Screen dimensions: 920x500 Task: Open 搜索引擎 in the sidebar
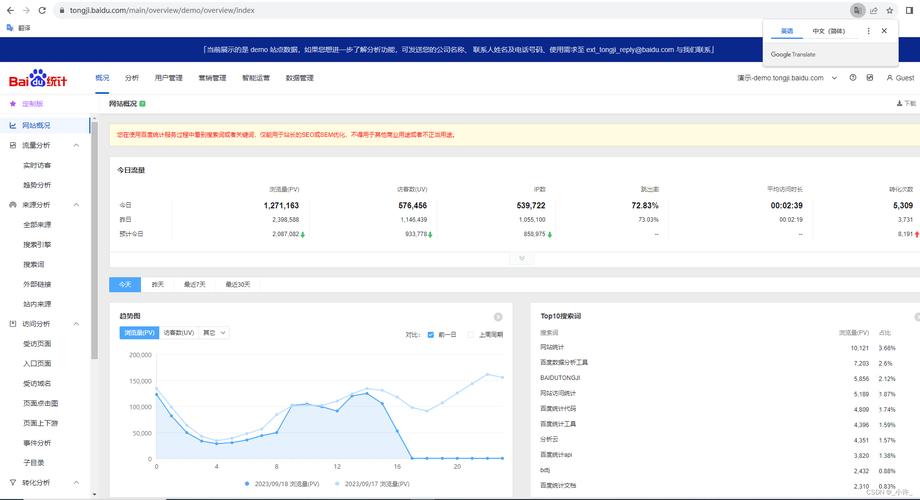37,245
